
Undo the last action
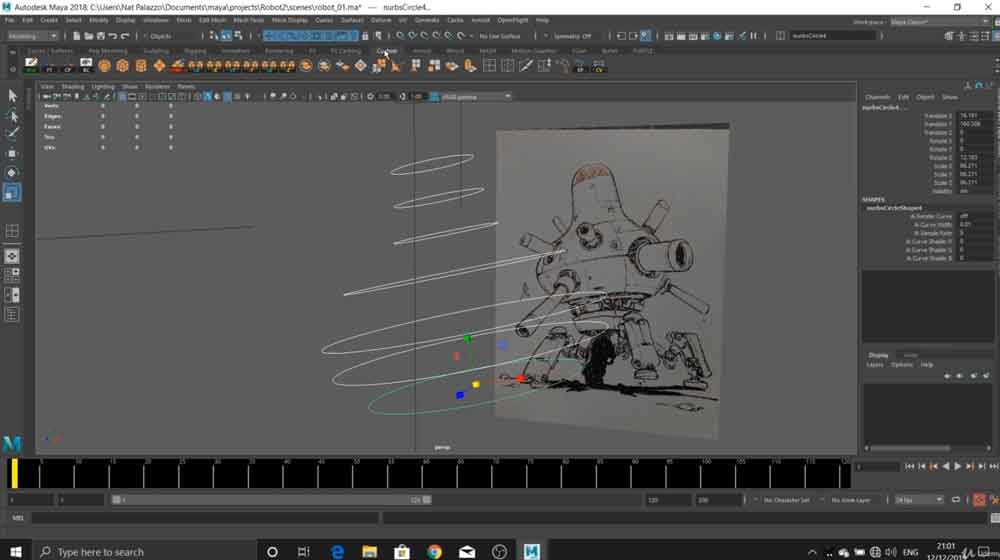[x=113, y=36]
